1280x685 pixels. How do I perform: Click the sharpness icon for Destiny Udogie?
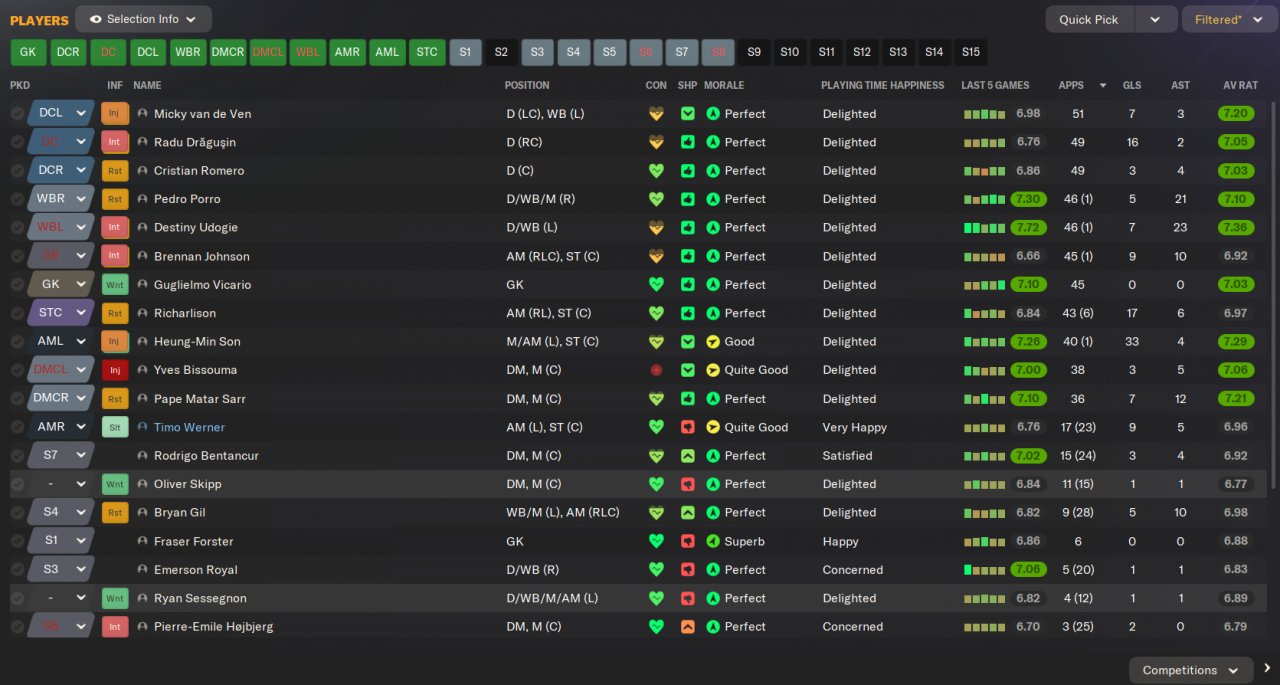(x=688, y=228)
